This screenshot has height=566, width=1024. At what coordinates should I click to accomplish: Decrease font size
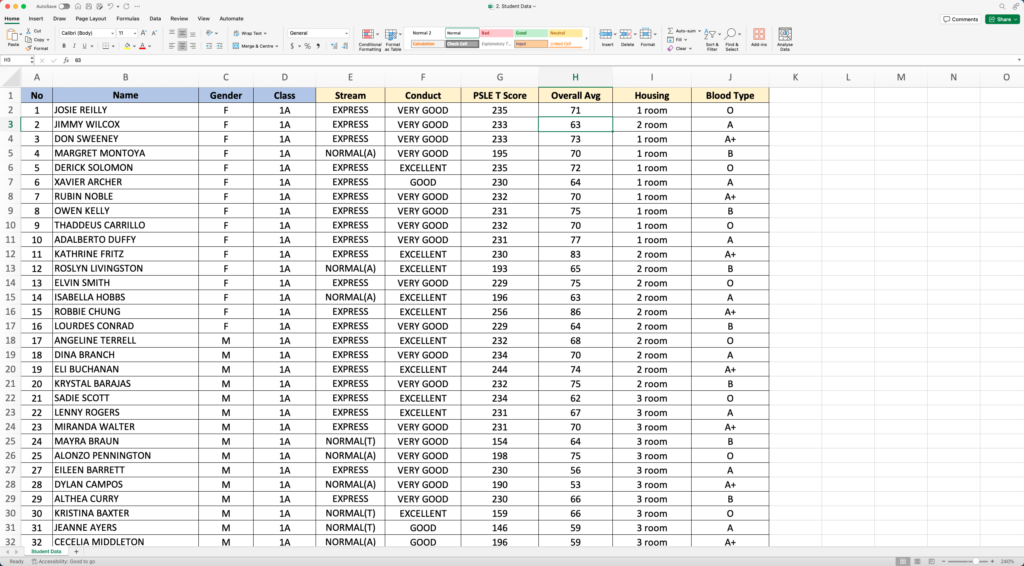click(x=154, y=33)
